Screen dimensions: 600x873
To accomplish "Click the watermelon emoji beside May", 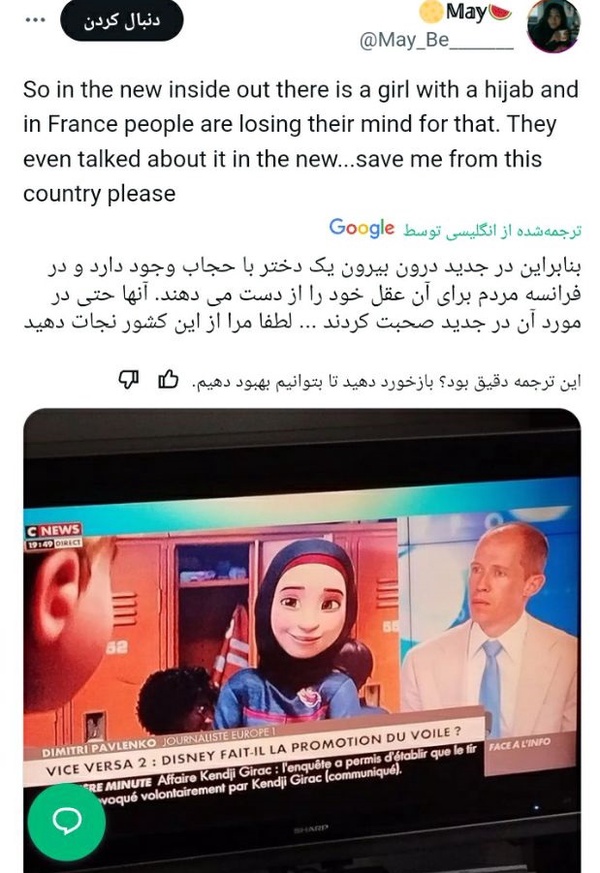I will (499, 11).
